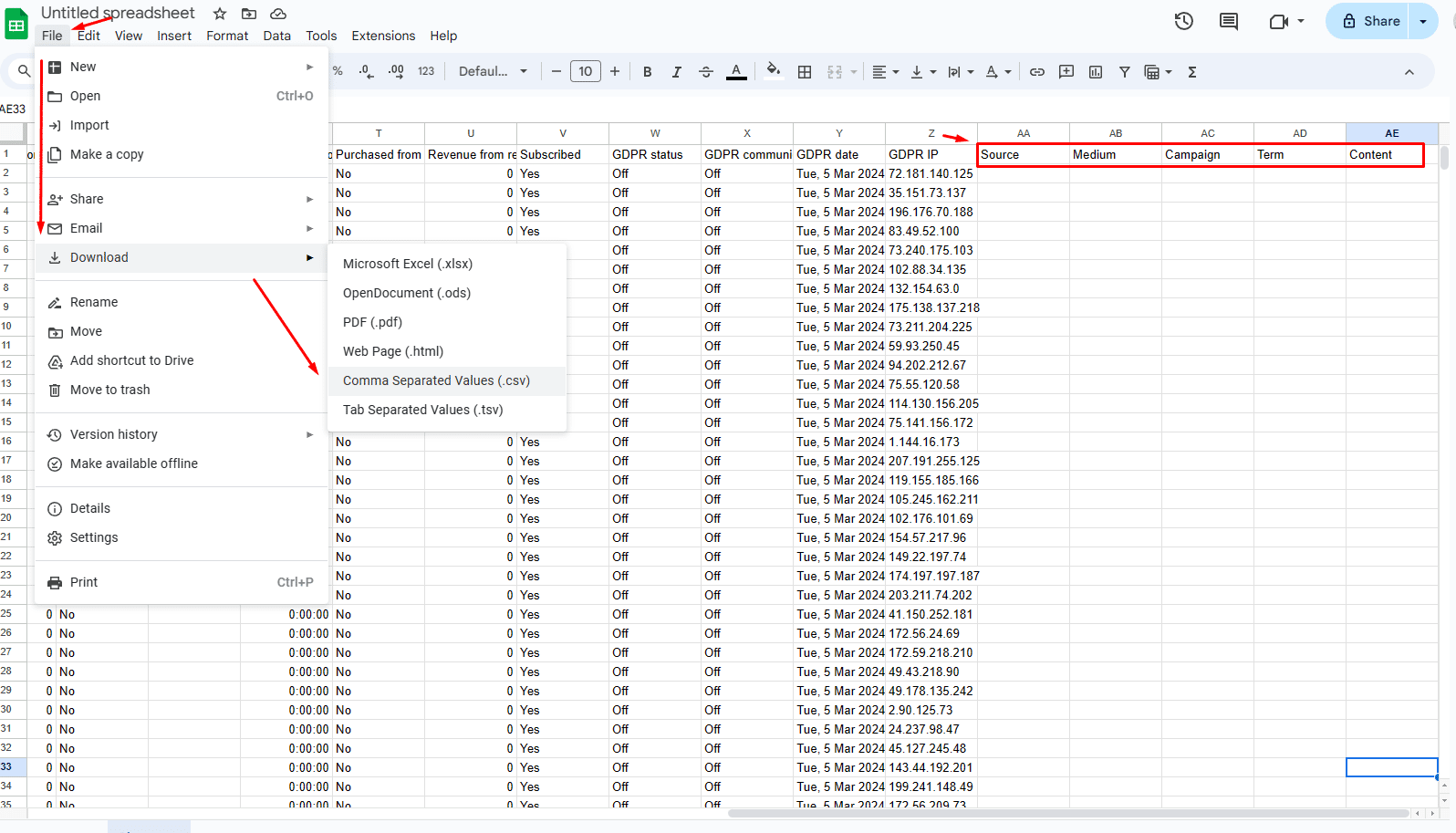Click the insert link icon
Viewport: 1456px width, 833px height.
click(1037, 72)
